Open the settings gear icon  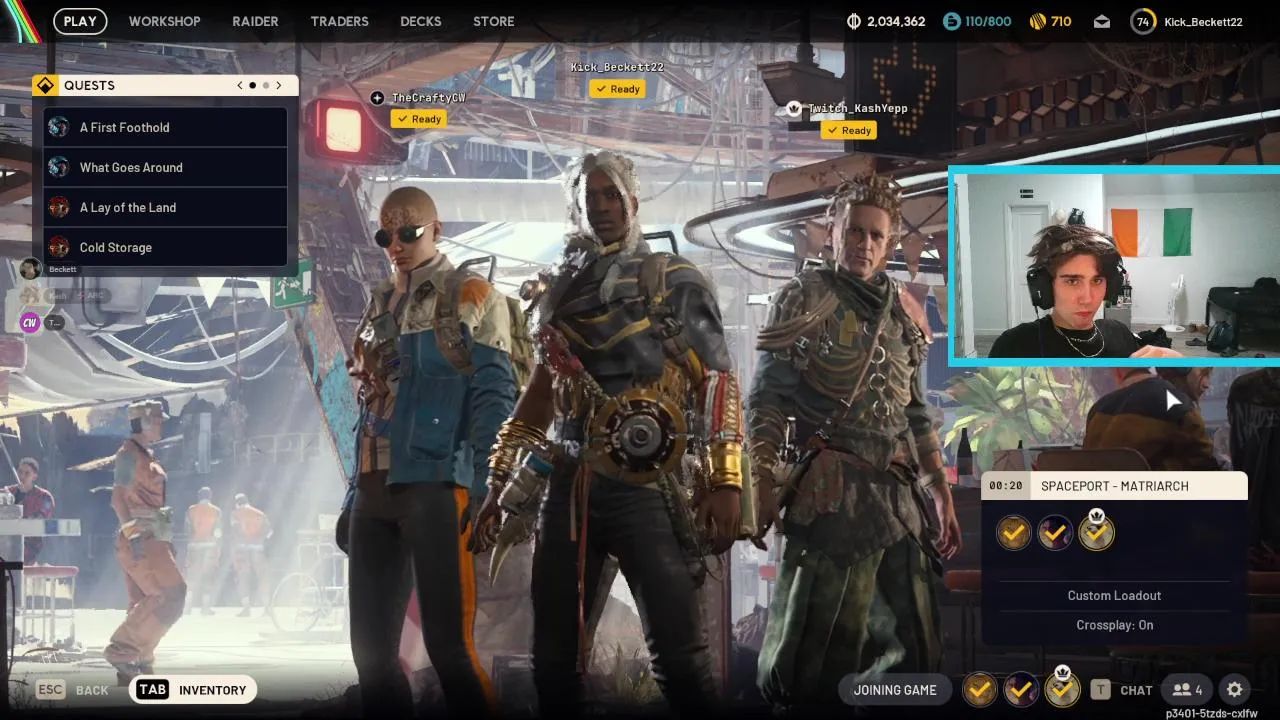[x=1235, y=690]
